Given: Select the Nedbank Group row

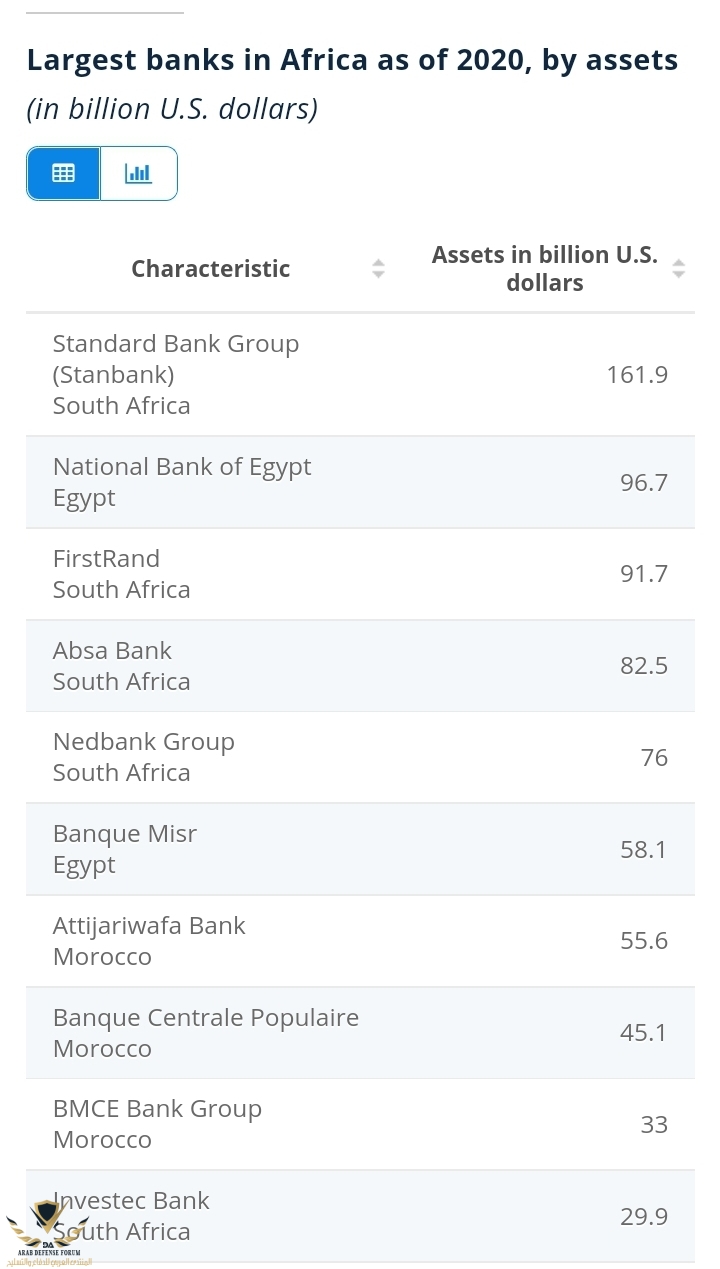Looking at the screenshot, I should (360, 757).
